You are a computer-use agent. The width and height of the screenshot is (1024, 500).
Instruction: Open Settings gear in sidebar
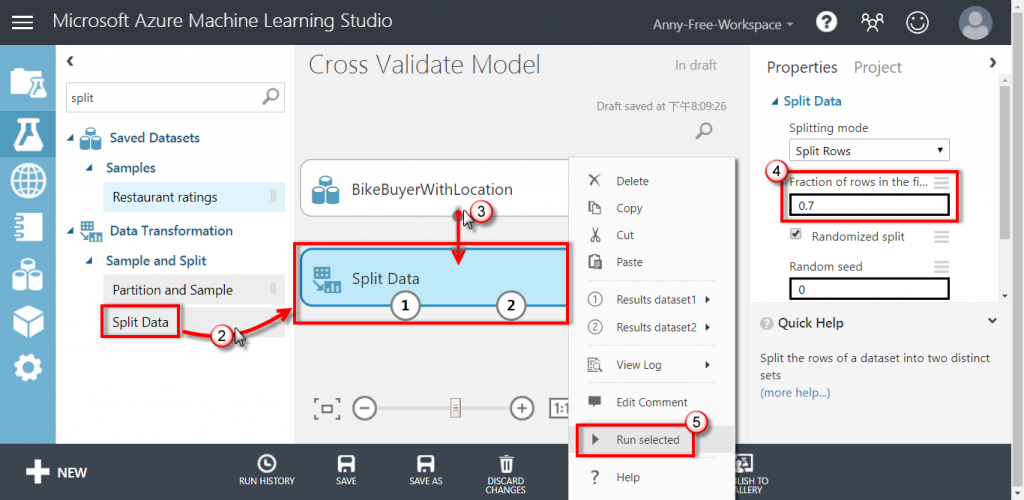[x=28, y=369]
